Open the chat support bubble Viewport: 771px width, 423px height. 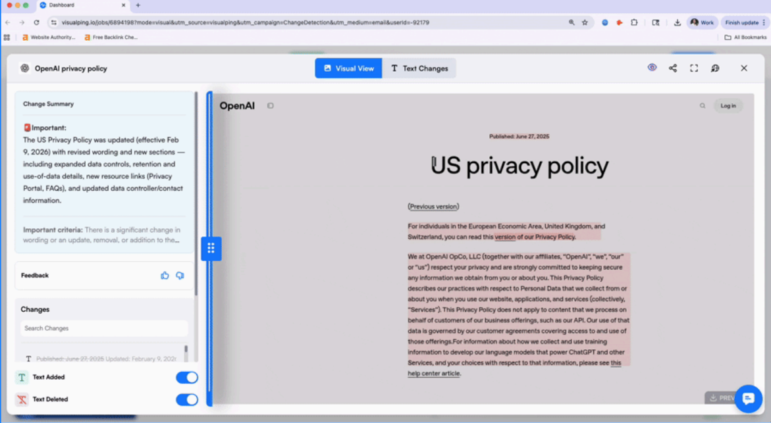[748, 398]
